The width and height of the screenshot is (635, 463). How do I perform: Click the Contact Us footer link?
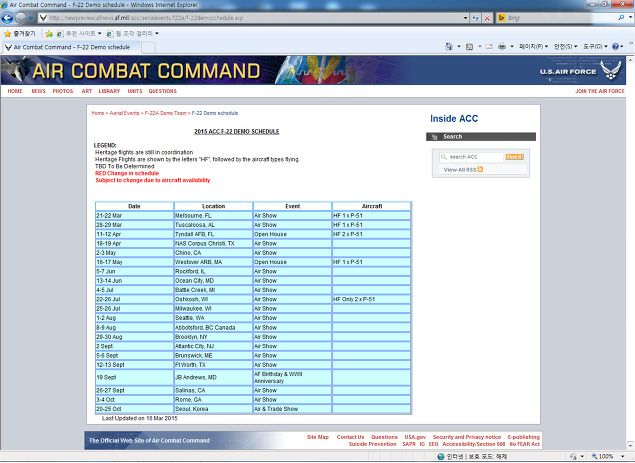(350, 437)
